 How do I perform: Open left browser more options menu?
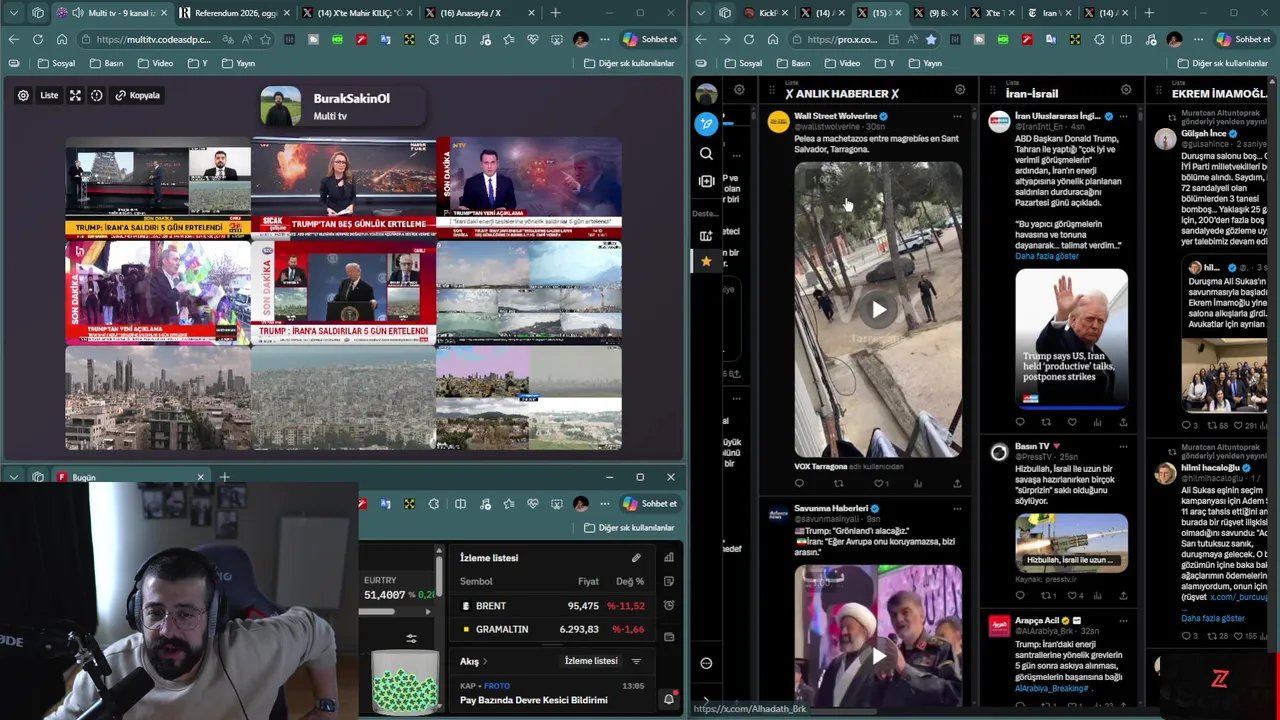tap(604, 39)
